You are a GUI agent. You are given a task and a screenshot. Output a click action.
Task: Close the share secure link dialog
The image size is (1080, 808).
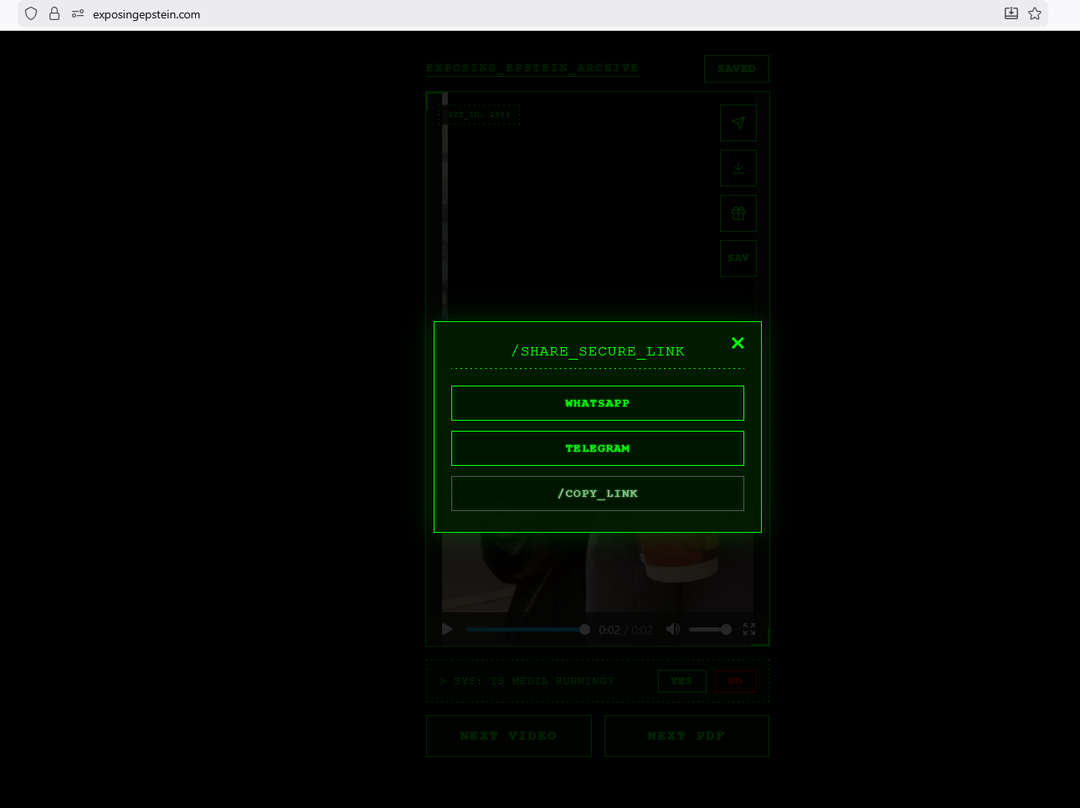738,343
